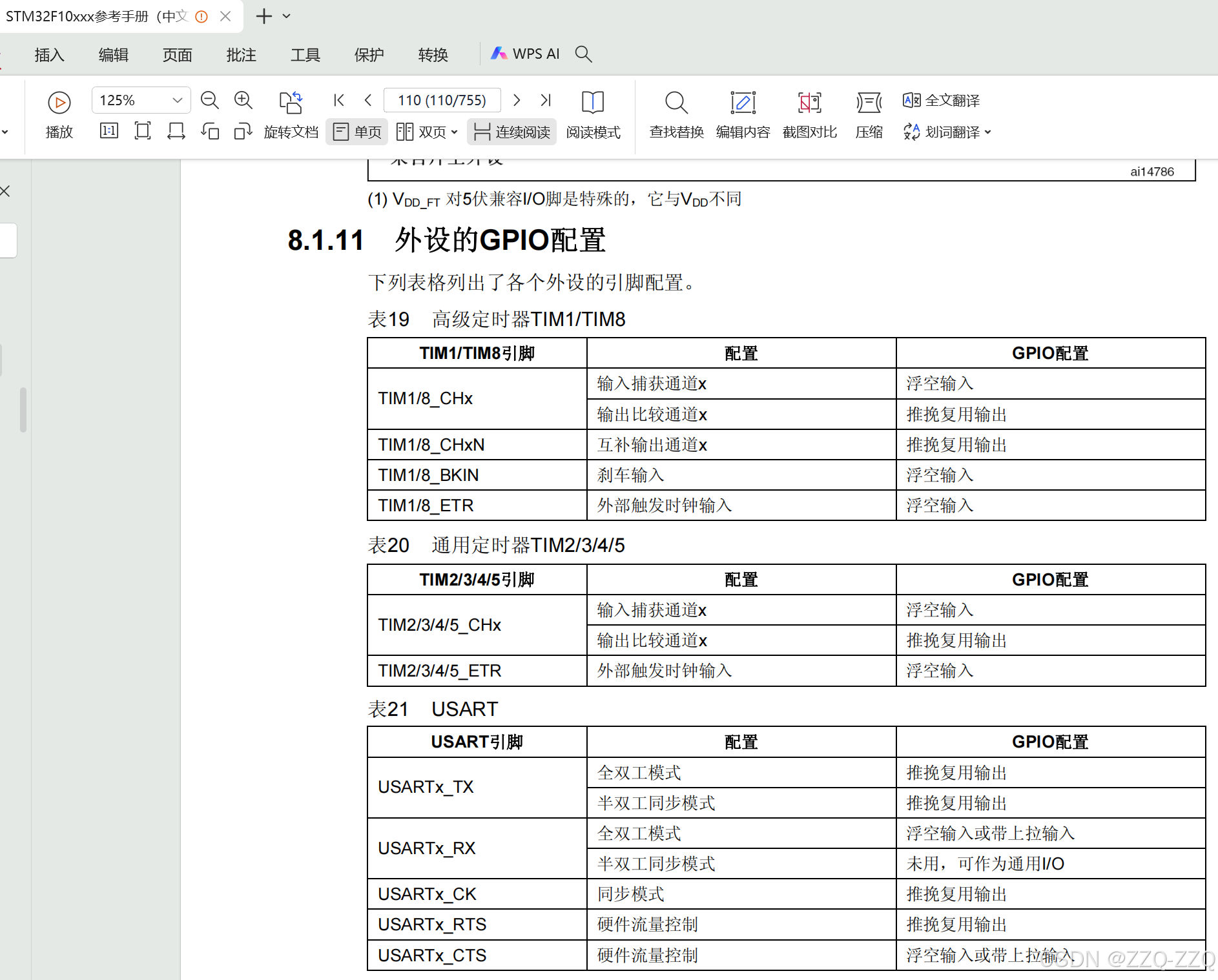Image resolution: width=1218 pixels, height=980 pixels.
Task: Click edit content (编辑内容) tool
Action: 743,115
